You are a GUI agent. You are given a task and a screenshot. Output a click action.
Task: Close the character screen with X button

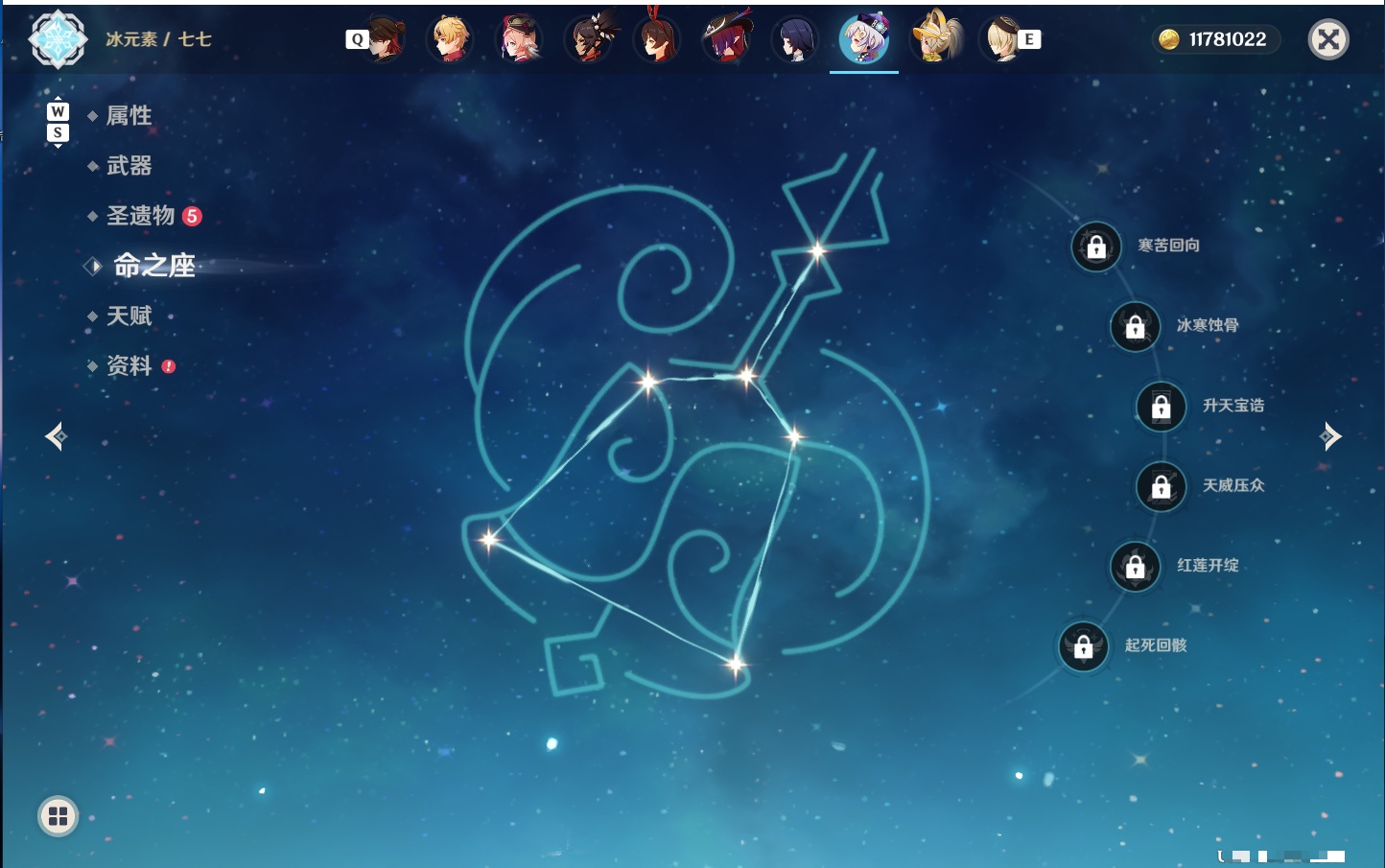click(x=1328, y=39)
